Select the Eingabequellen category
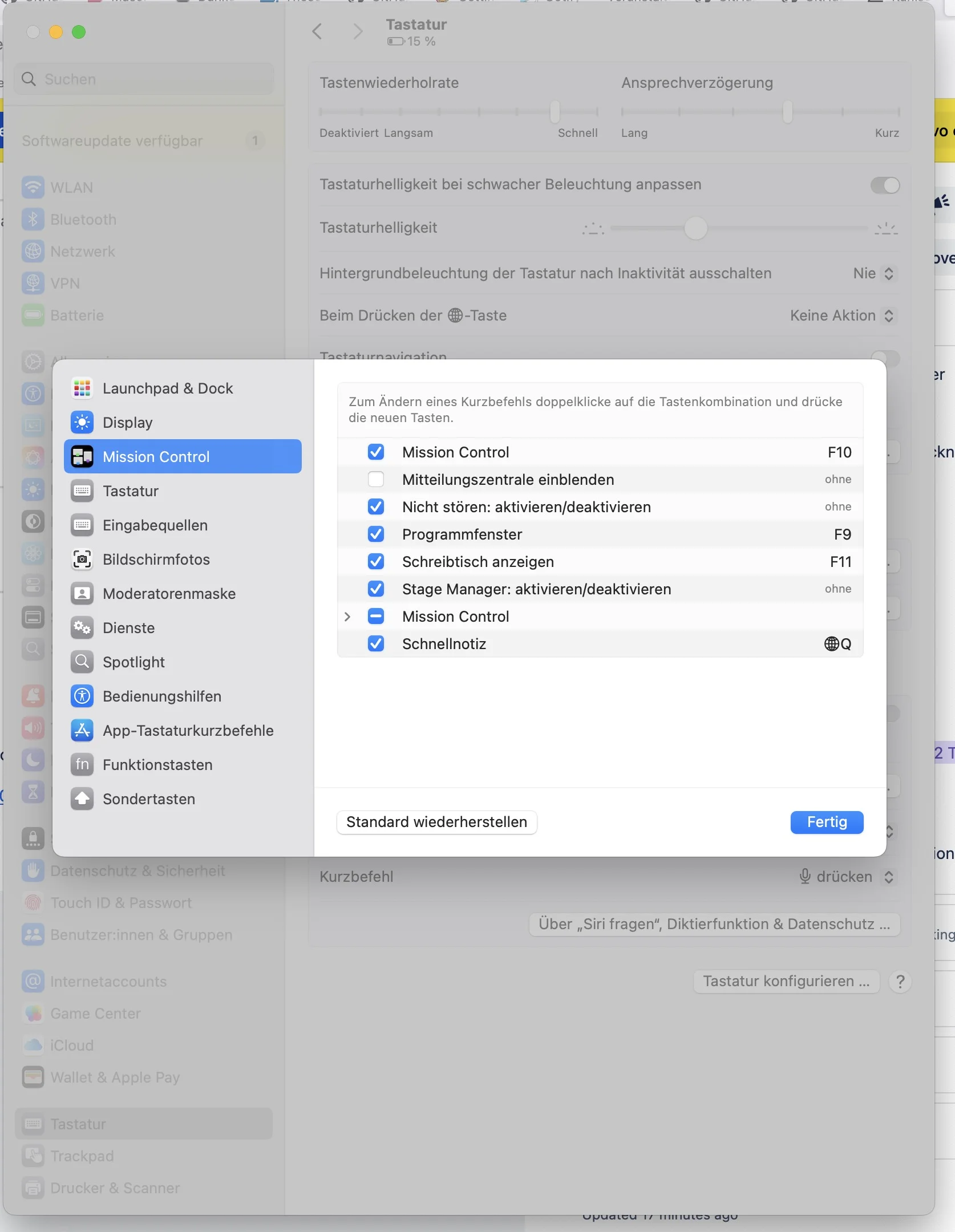 tap(183, 525)
